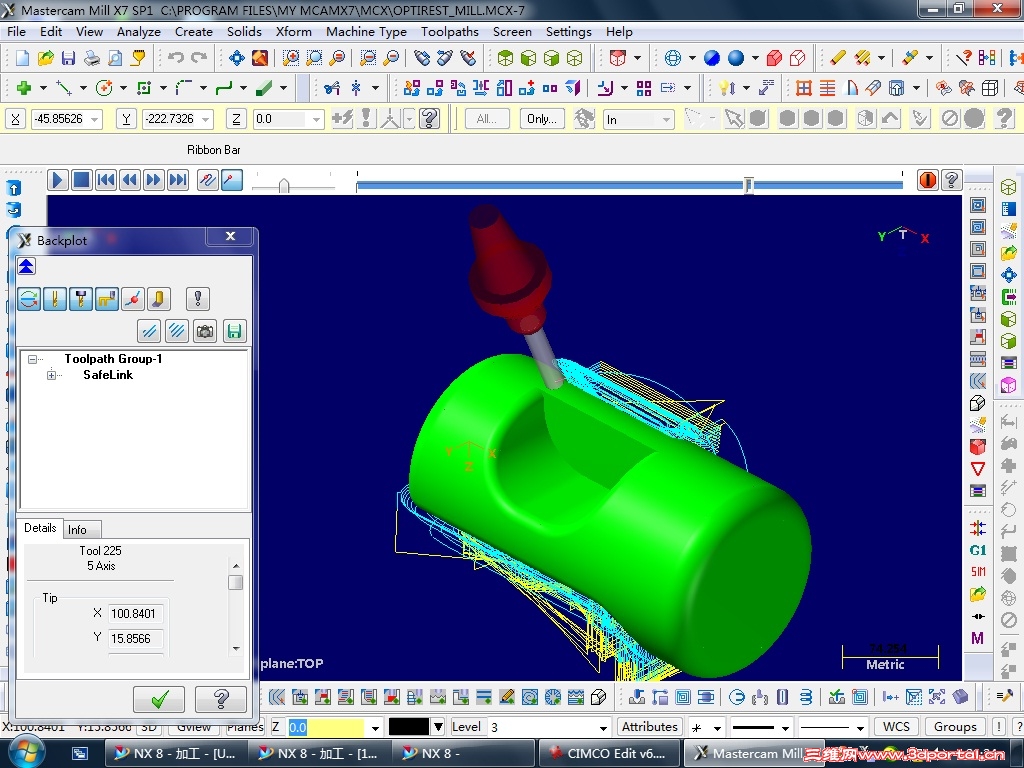Jump to previous stop in backplot
Image resolution: width=1024 pixels, height=768 pixels.
click(105, 180)
